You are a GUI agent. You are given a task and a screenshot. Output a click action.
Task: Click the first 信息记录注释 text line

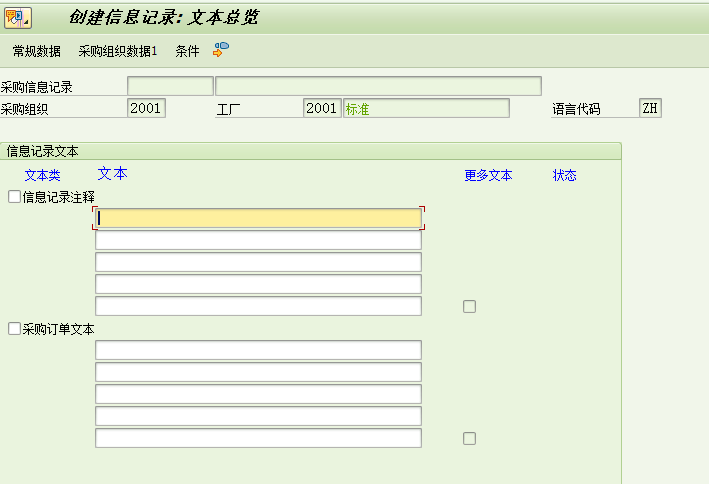258,218
